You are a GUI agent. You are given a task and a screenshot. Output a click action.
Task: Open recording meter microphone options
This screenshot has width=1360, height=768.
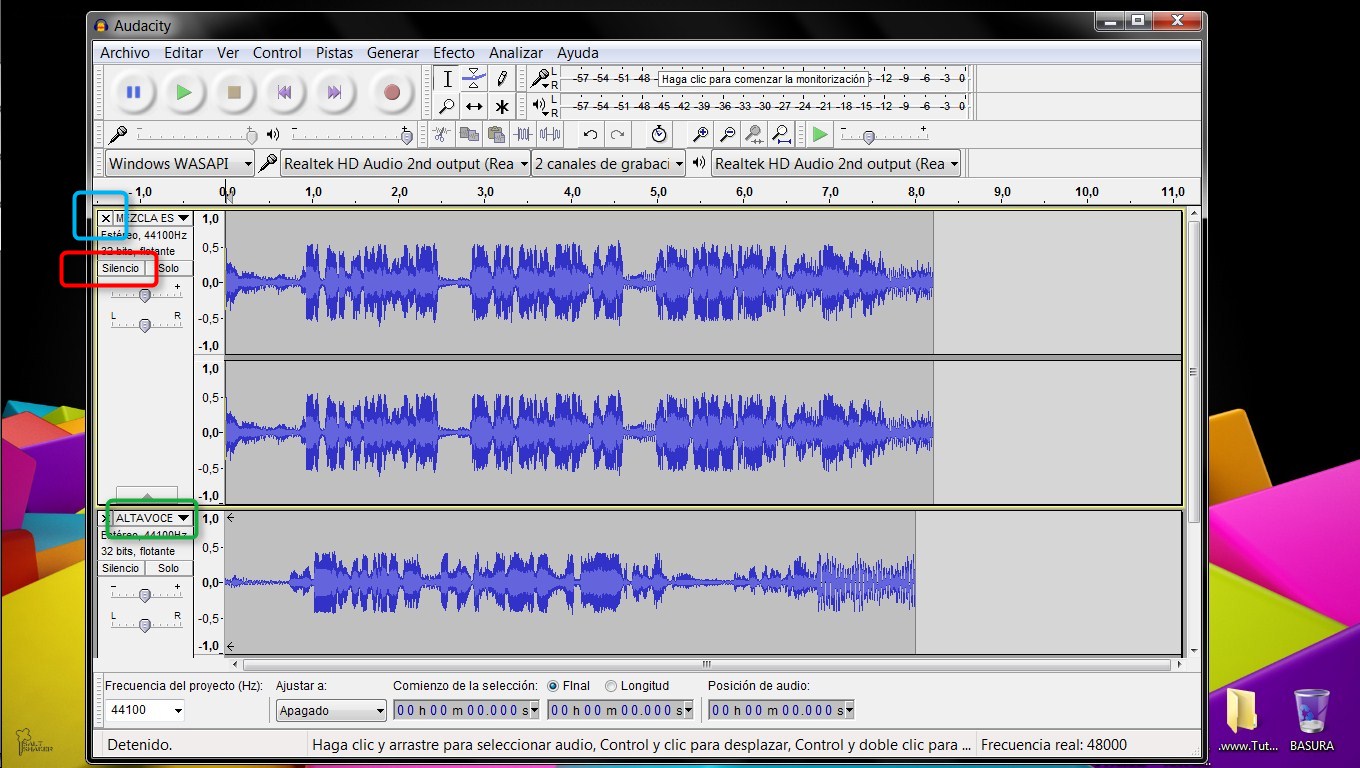[x=541, y=78]
